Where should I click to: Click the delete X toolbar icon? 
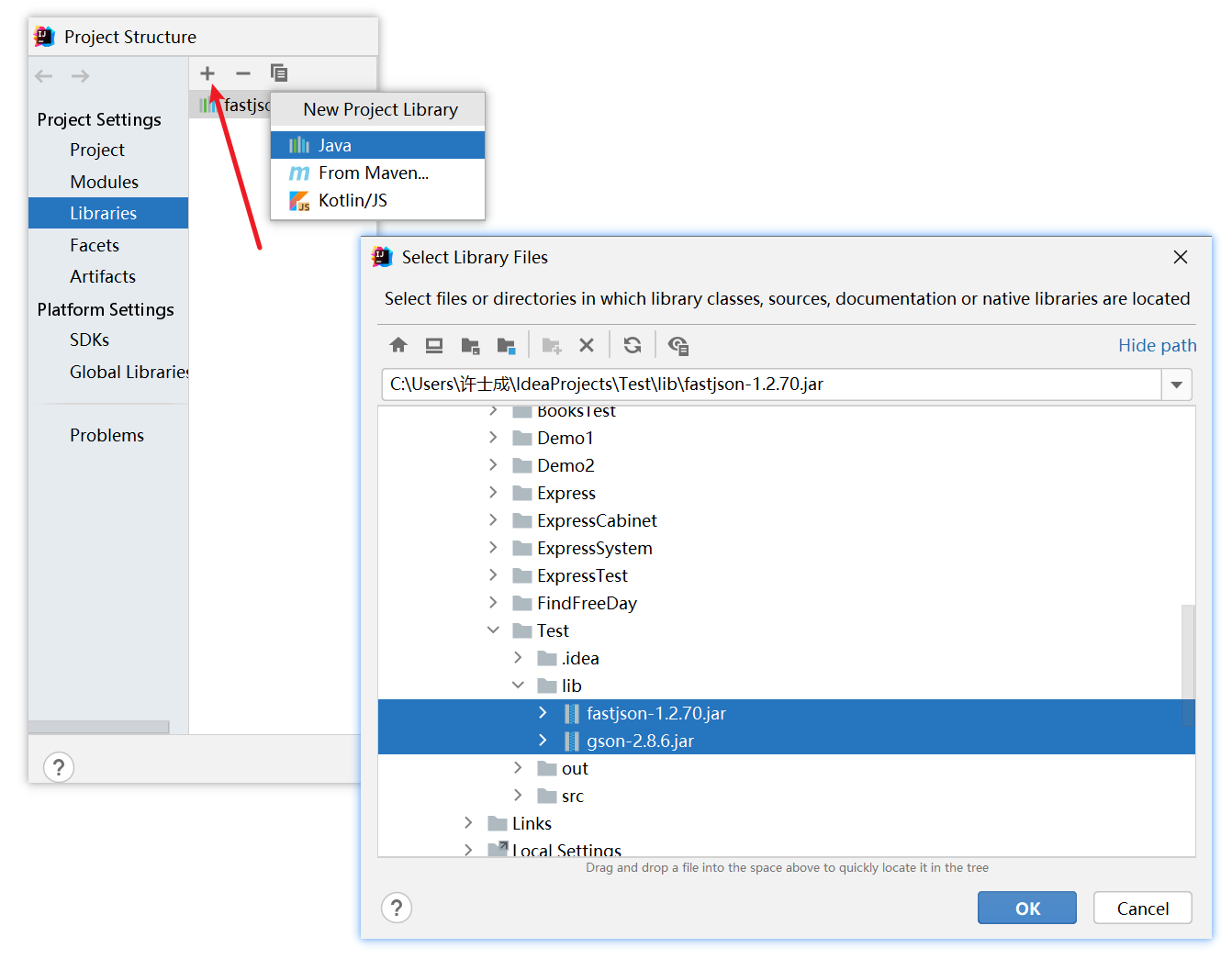587,345
